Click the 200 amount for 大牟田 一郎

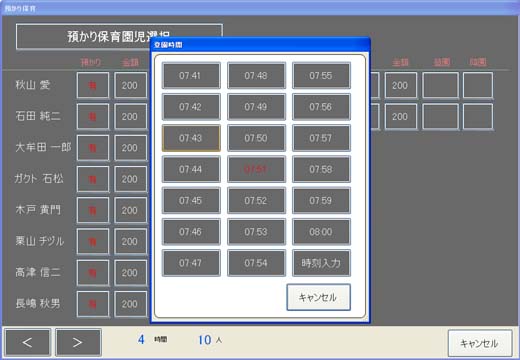tap(130, 148)
